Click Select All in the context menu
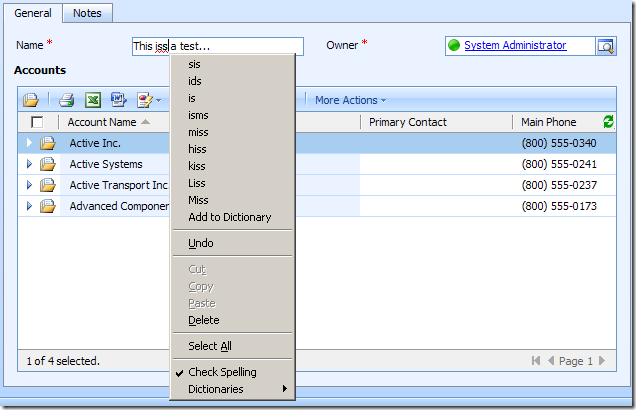 233,346
